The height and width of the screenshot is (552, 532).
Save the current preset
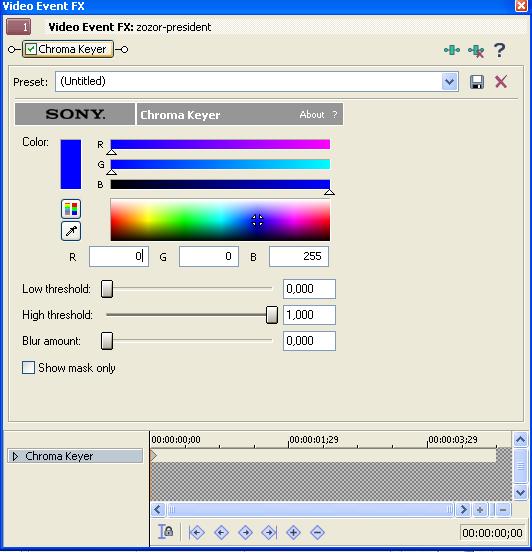[477, 82]
